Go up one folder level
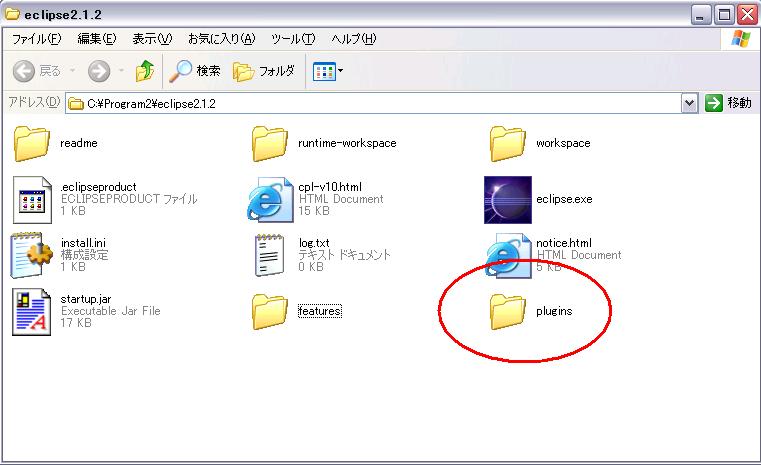Image resolution: width=761 pixels, height=465 pixels. (145, 71)
